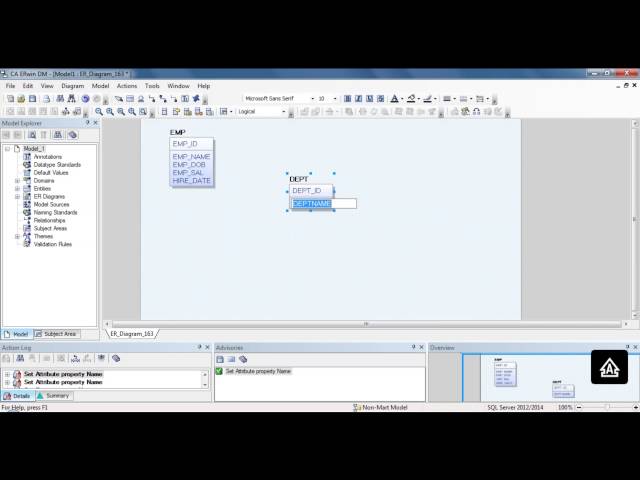Click the Zoom to fit magnifier icon
Image resolution: width=640 pixels, height=480 pixels.
[143, 111]
